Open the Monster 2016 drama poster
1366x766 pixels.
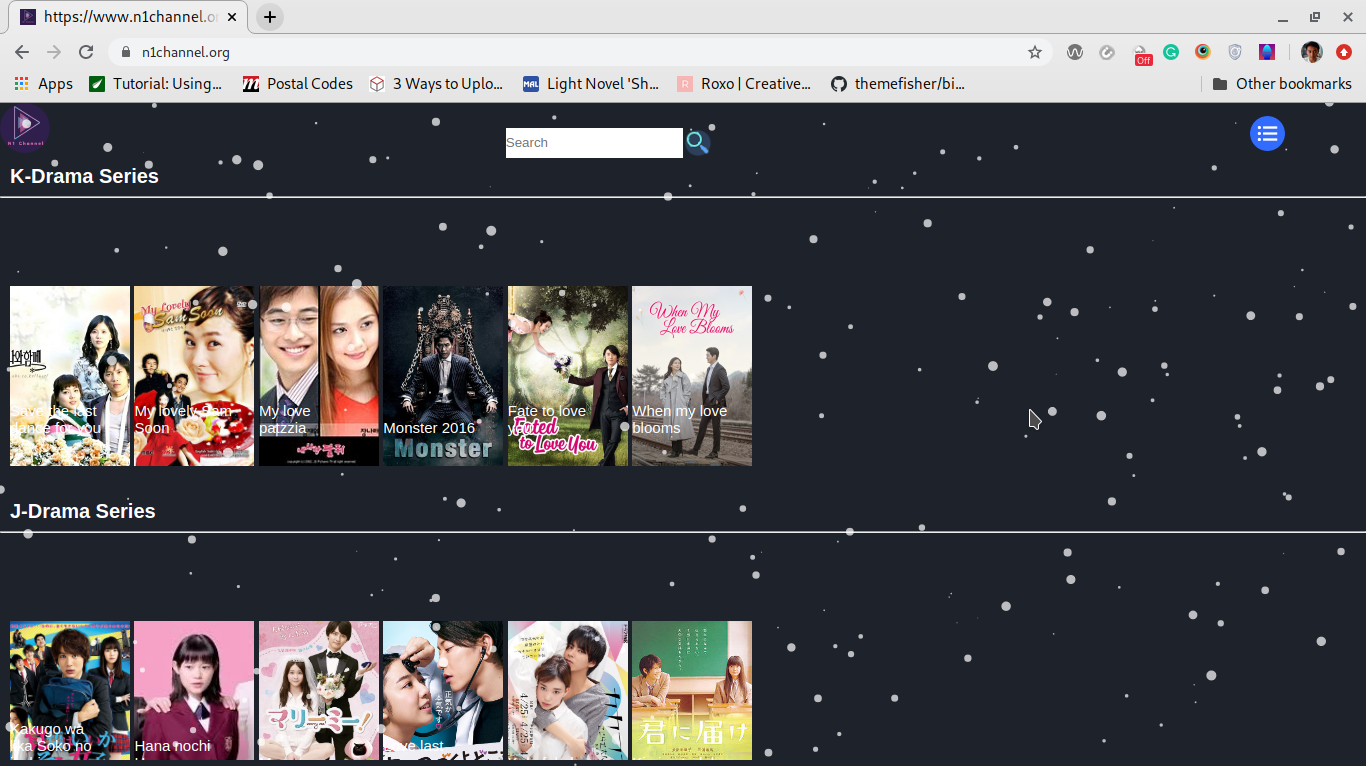443,376
